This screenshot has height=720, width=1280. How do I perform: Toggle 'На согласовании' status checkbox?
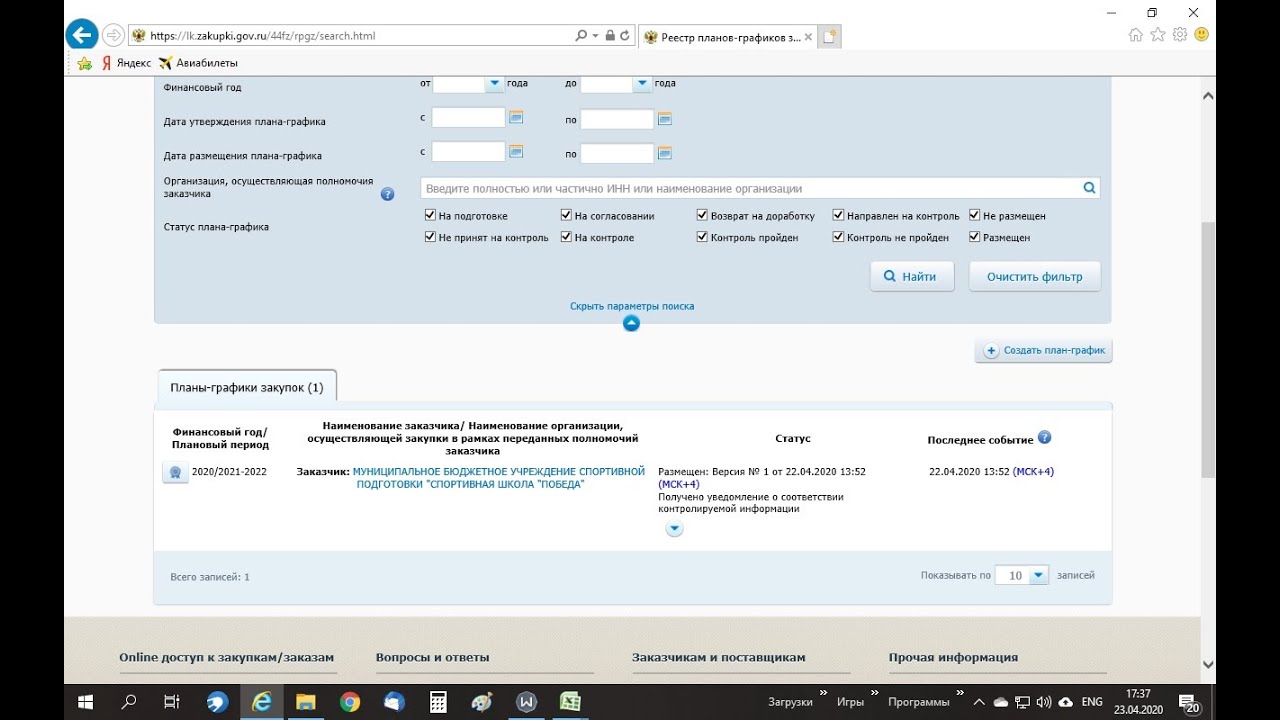tap(566, 215)
